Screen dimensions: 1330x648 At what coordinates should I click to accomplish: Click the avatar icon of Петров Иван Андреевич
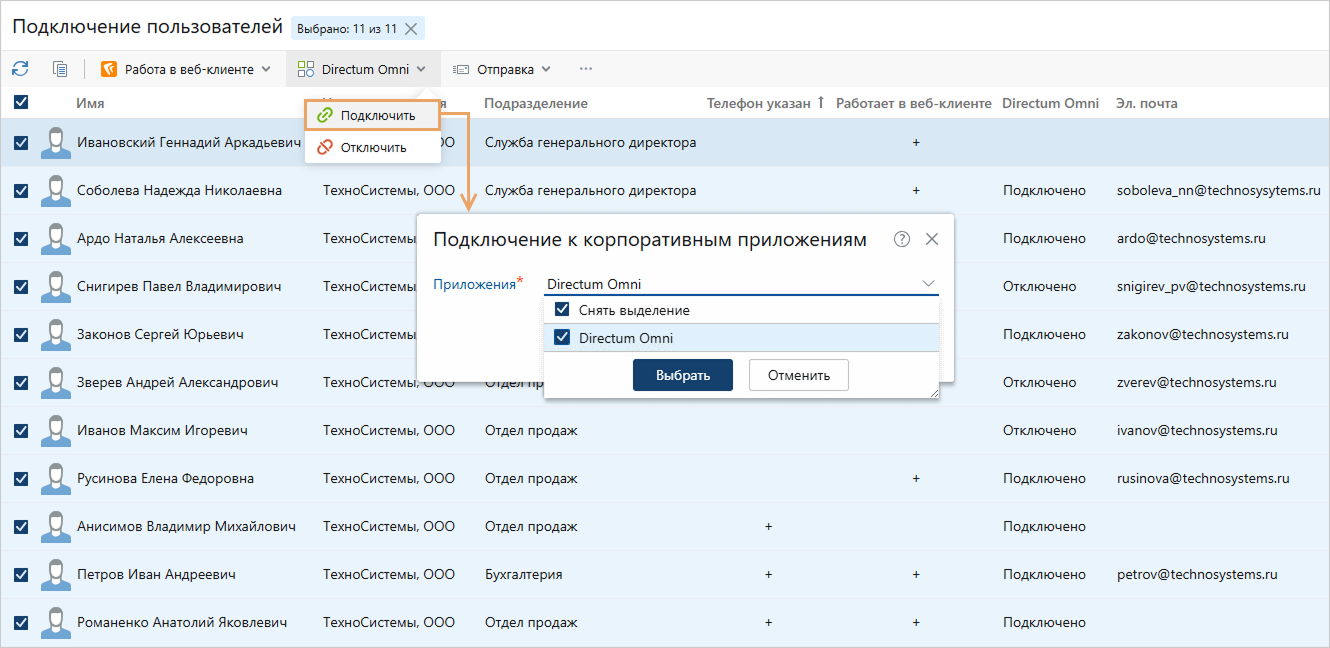[x=56, y=575]
